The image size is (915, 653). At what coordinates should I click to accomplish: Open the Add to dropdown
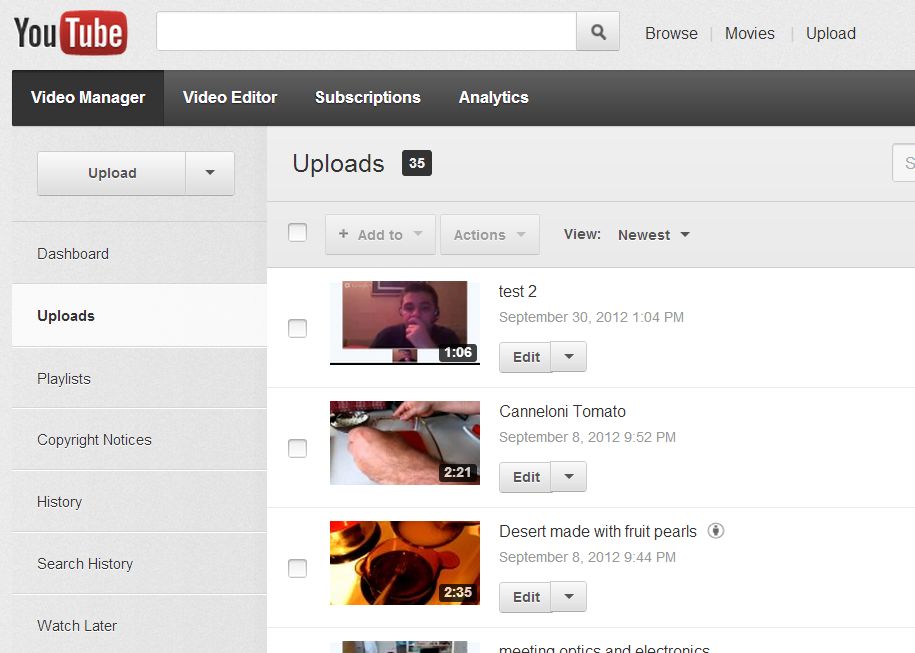click(x=380, y=235)
